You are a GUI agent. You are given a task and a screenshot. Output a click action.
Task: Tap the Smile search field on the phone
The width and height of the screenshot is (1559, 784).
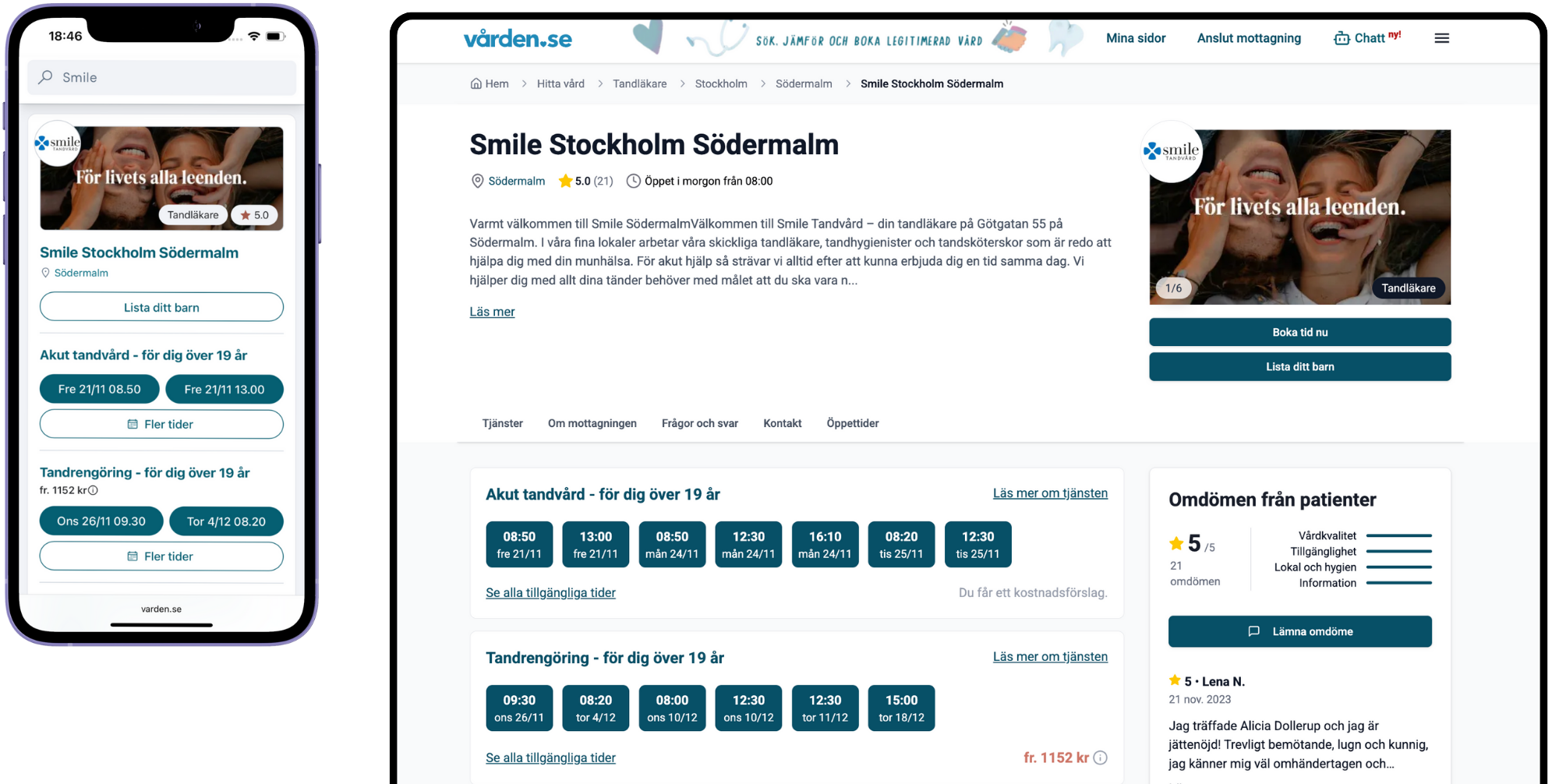(161, 77)
